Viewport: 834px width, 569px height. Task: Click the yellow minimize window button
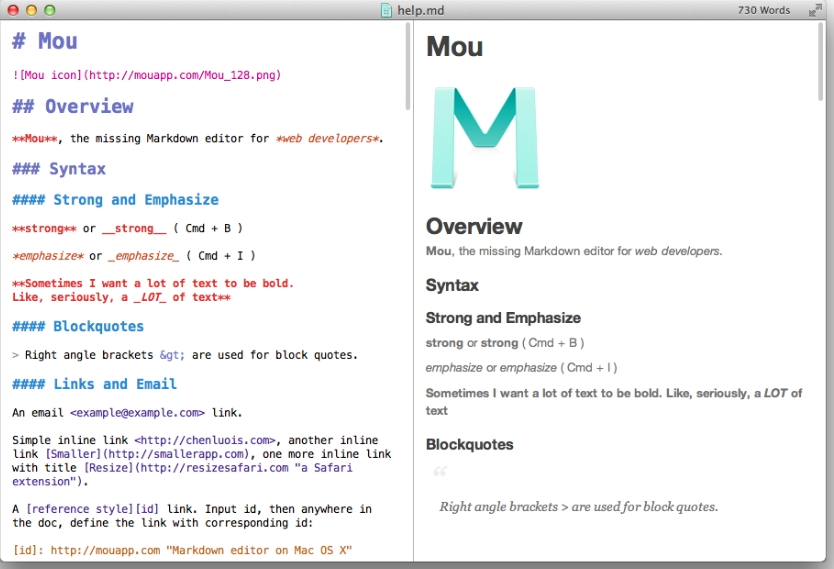(31, 10)
